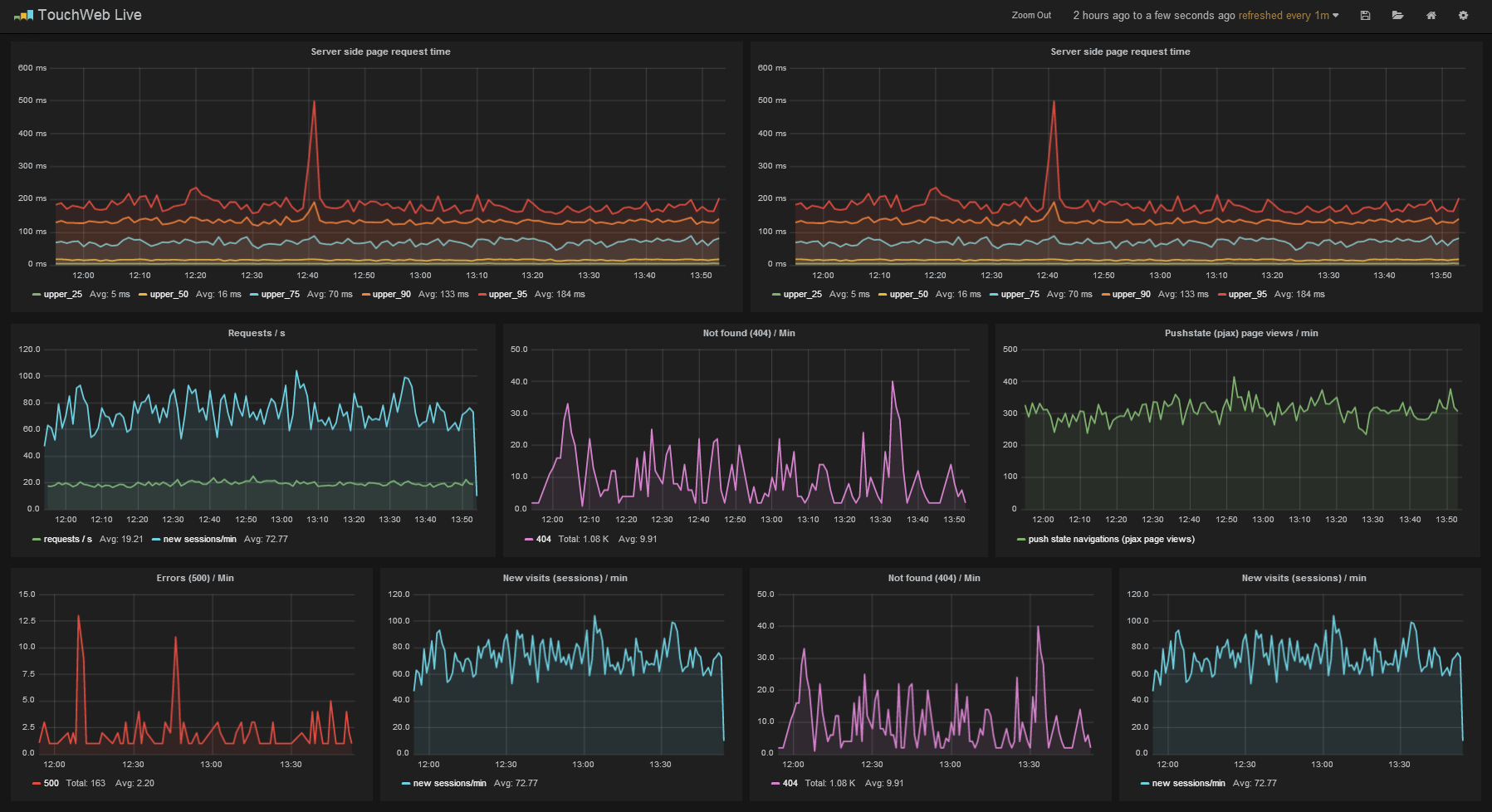Viewport: 1492px width, 812px height.
Task: Open dashboard settings gear icon
Action: (1463, 15)
